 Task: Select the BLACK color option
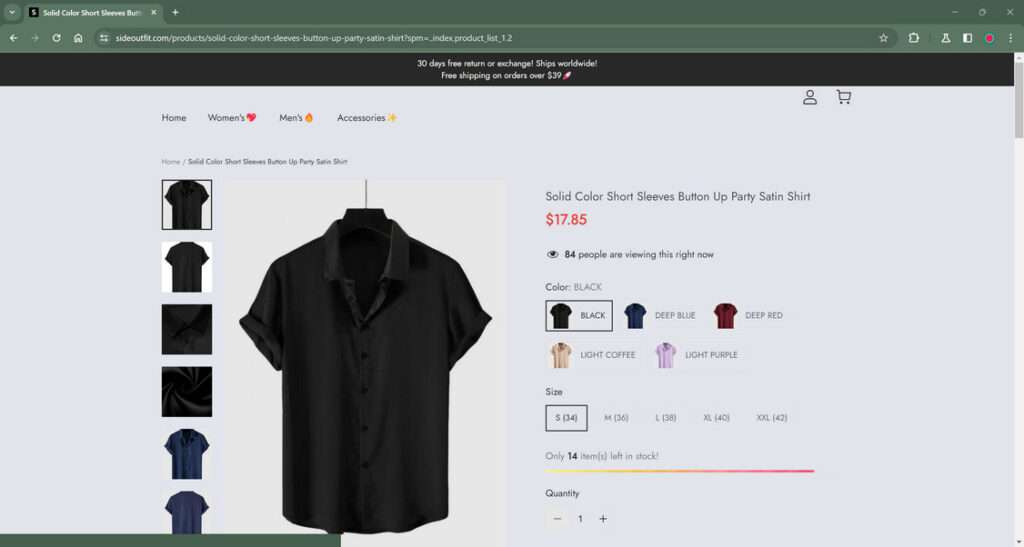click(x=579, y=315)
